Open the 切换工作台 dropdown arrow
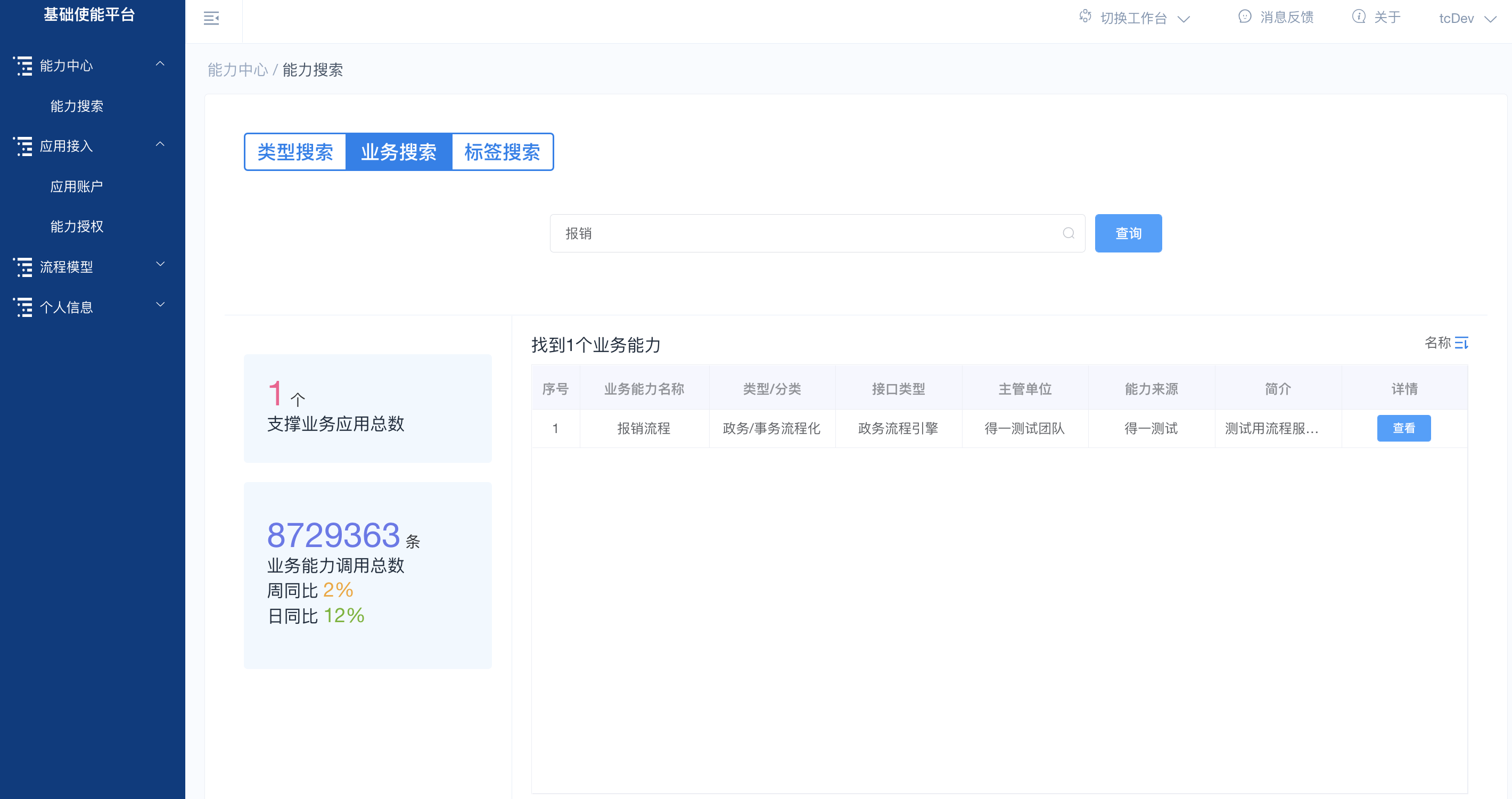 pos(1184,19)
